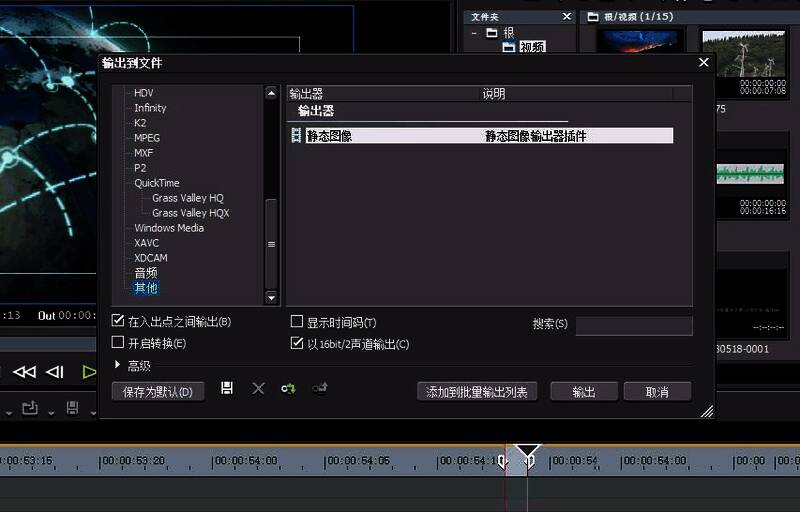This screenshot has height=512, width=800.
Task: Close the 输出到文件 dialog
Action: pyautogui.click(x=704, y=62)
